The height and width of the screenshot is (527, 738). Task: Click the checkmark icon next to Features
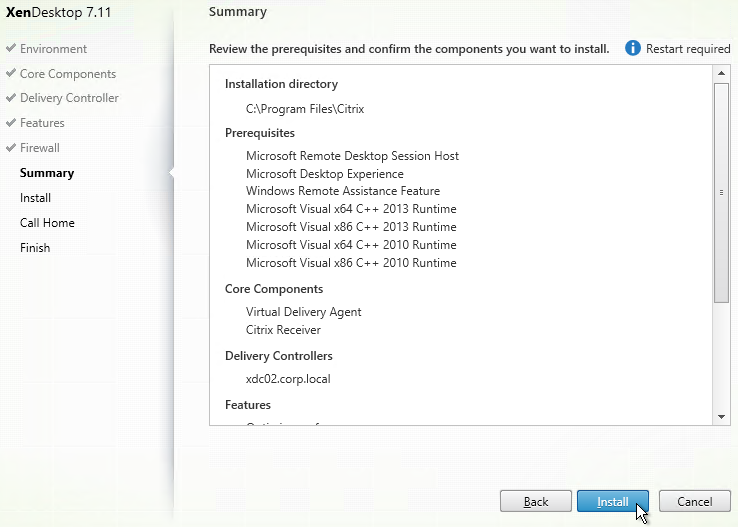[x=10, y=123]
